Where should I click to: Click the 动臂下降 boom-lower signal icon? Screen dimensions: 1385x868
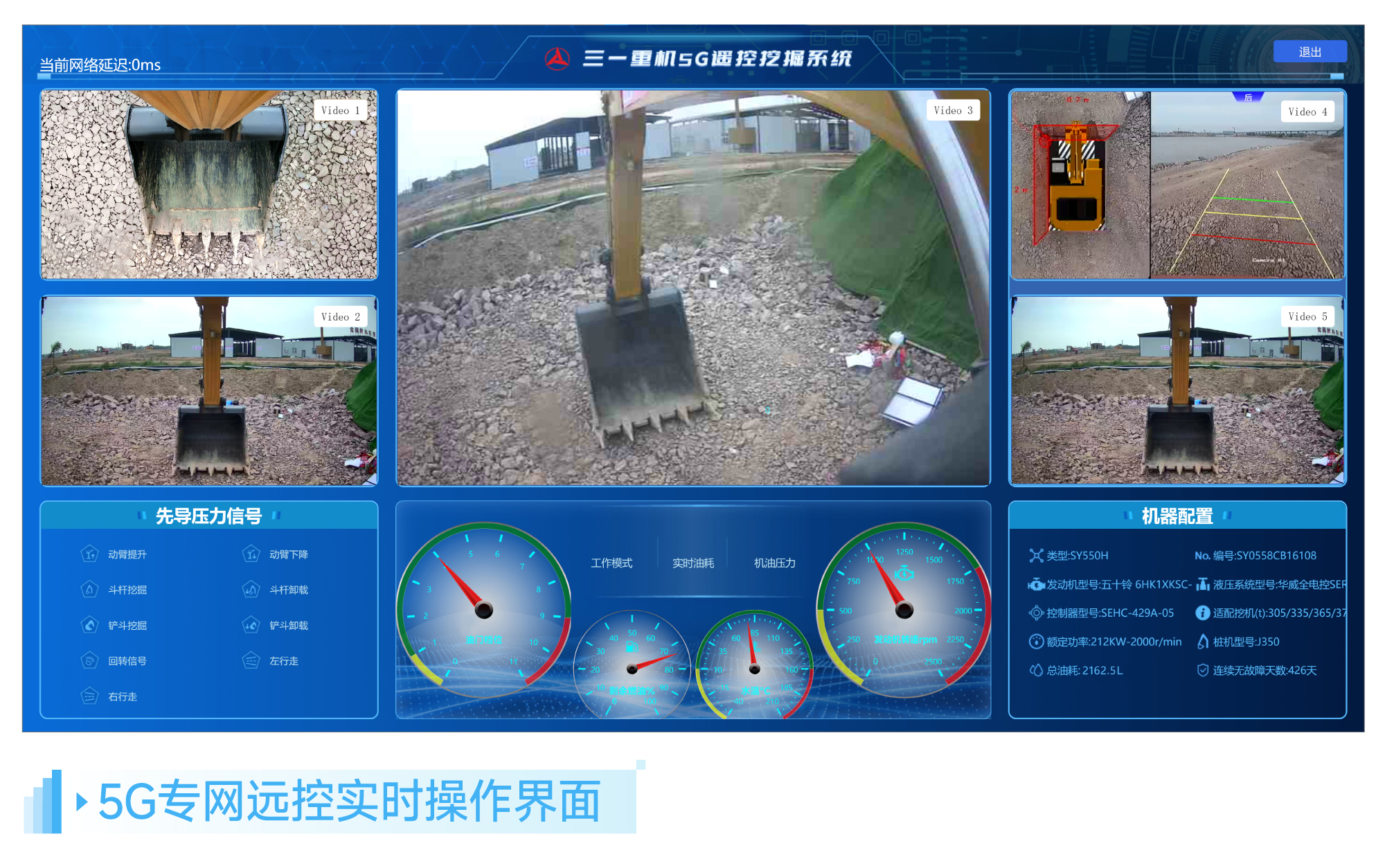click(x=251, y=554)
